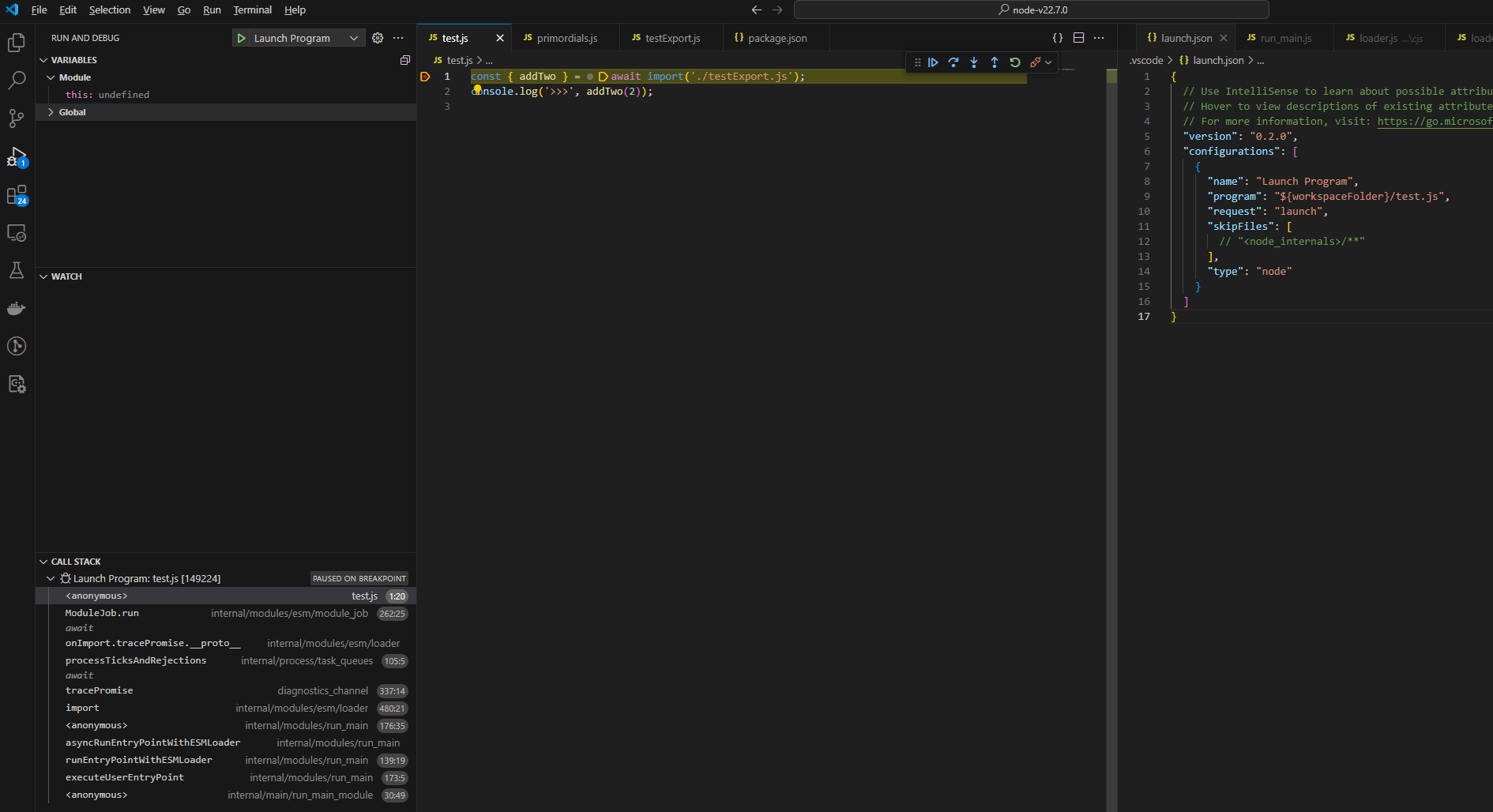Viewport: 1493px width, 812px height.
Task: Select ModuleJob.run call stack frame
Action: tap(226, 614)
